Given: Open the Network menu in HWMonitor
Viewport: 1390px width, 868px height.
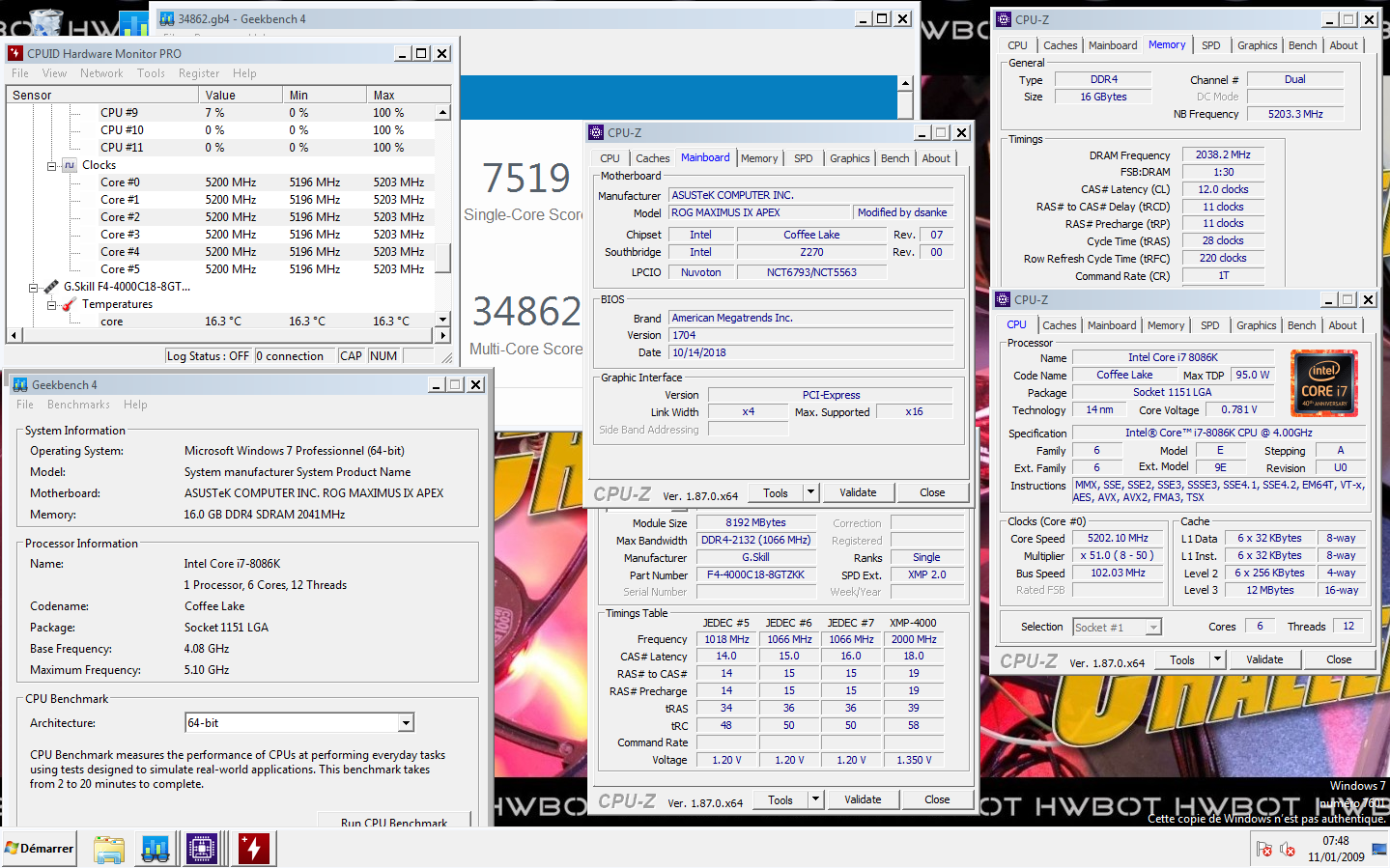Looking at the screenshot, I should 101,73.
